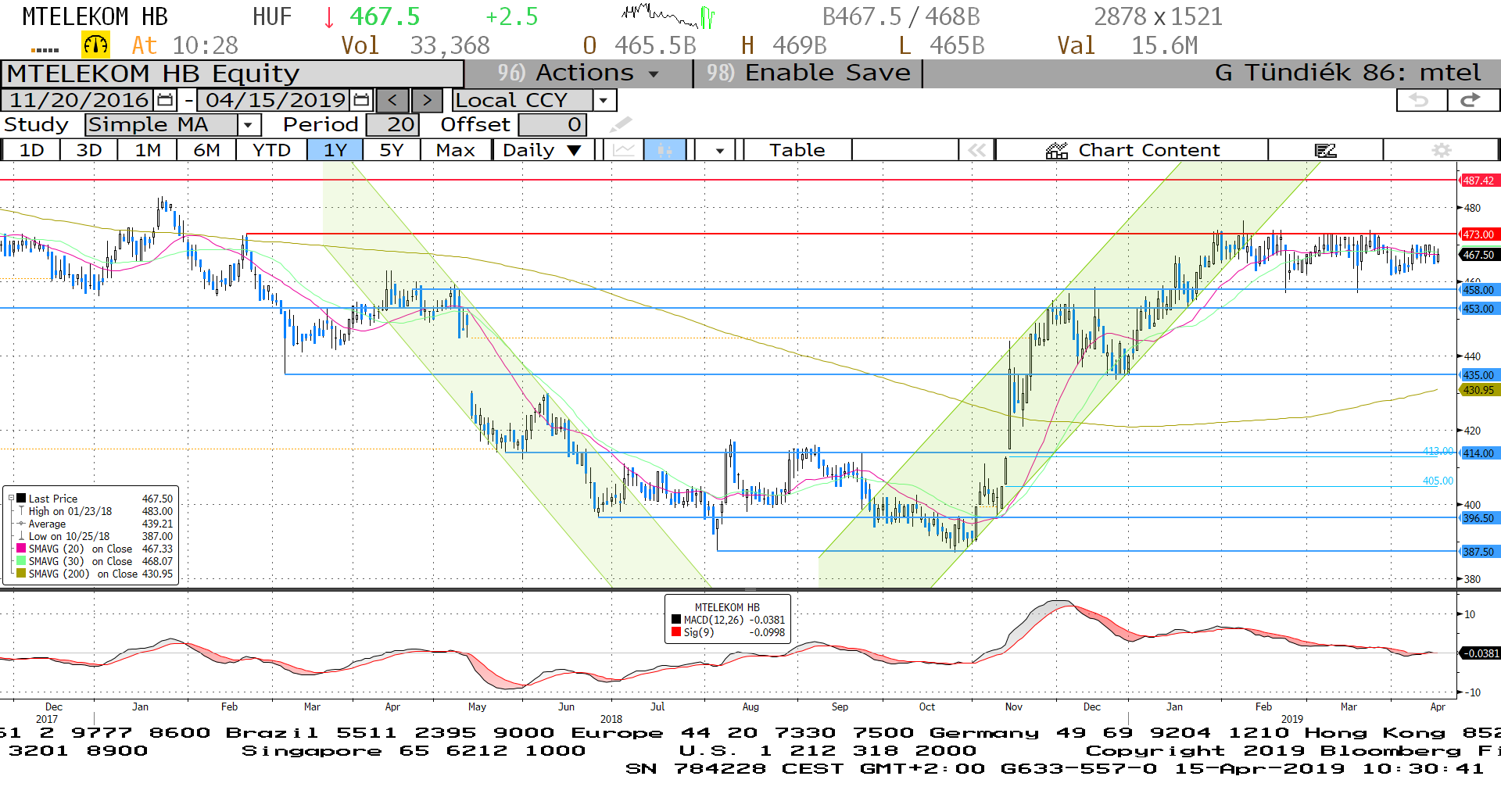The image size is (1501, 812).
Task: Click 98) Enable Save button
Action: tap(808, 73)
